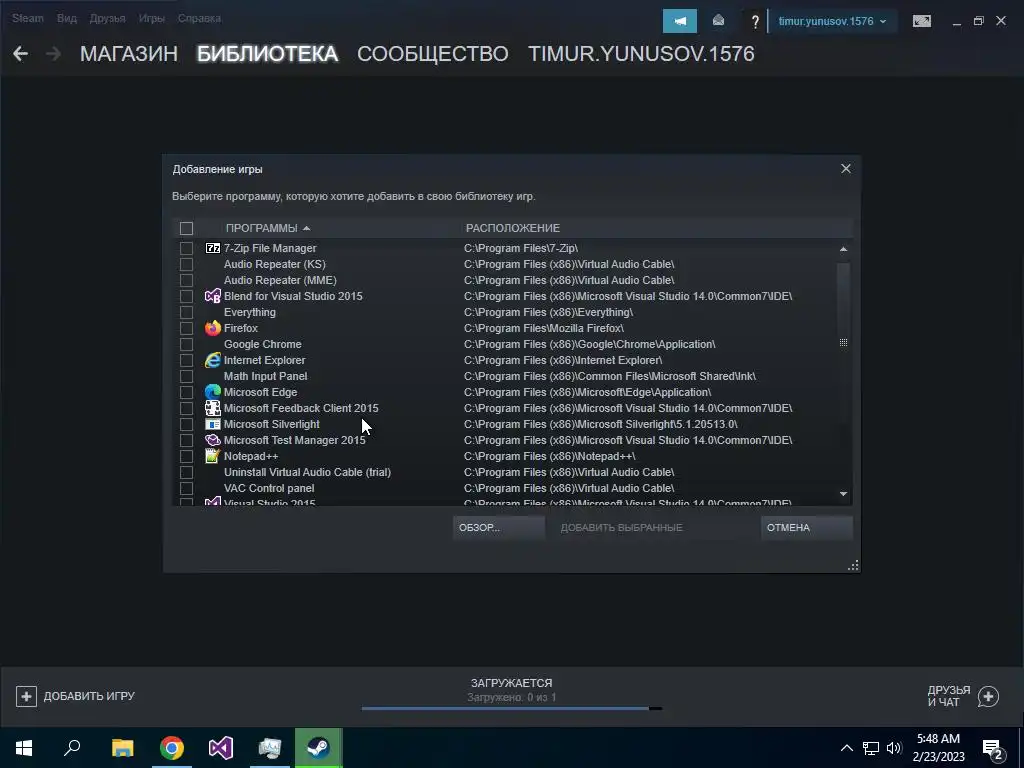The height and width of the screenshot is (768, 1024).
Task: Go back with the left arrow
Action: pyautogui.click(x=21, y=54)
